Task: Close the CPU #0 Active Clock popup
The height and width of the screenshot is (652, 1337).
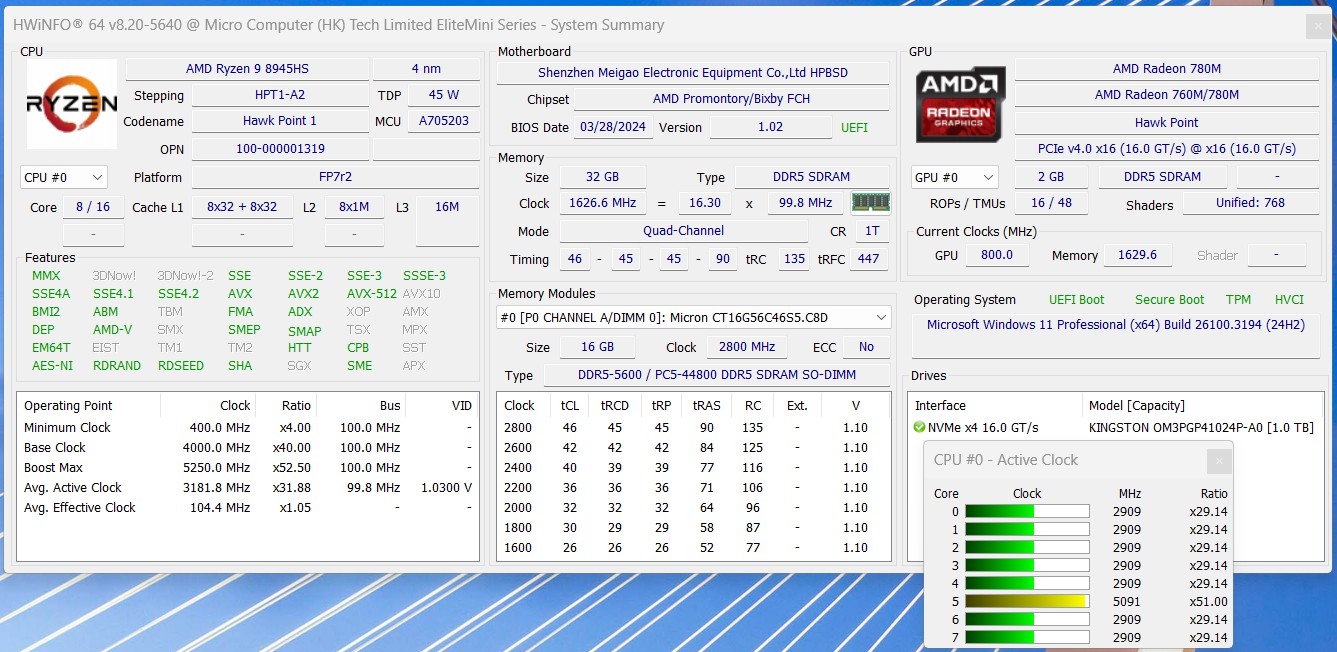Action: tap(1218, 461)
